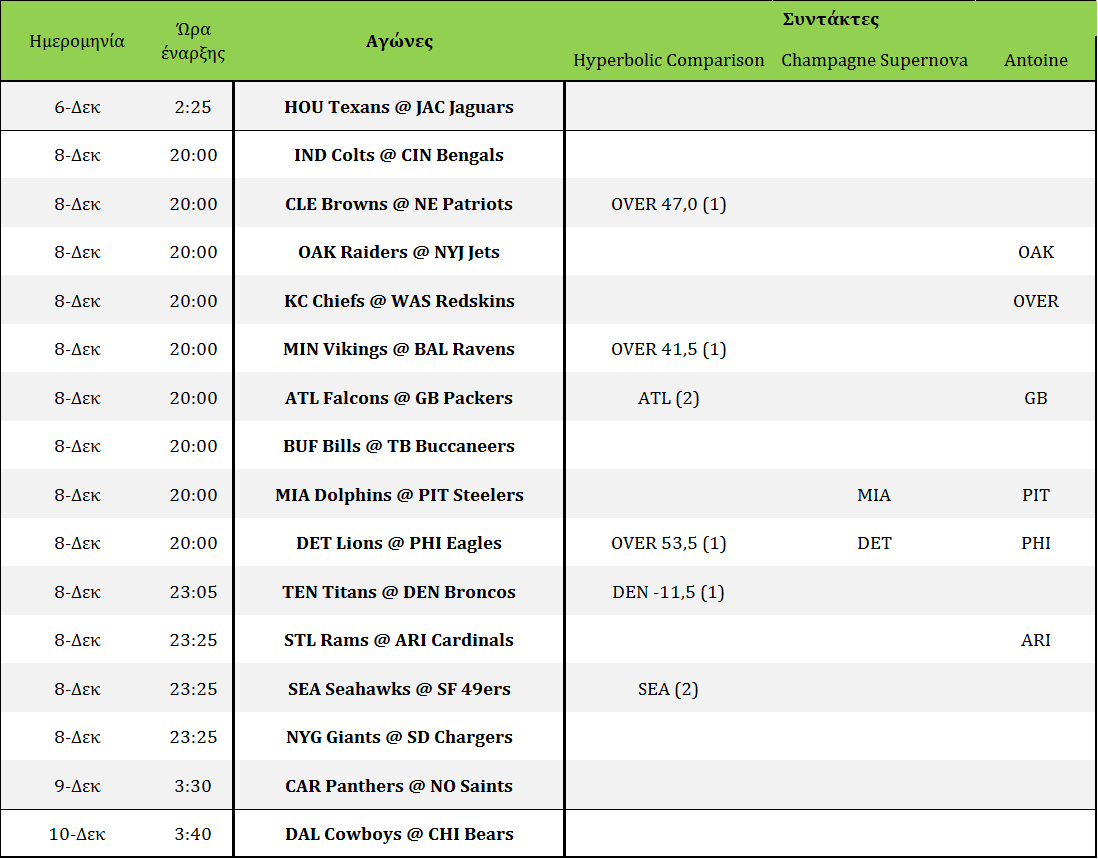The width and height of the screenshot is (1098, 859).
Task: Select the SEA (2) pick cell
Action: 668,689
